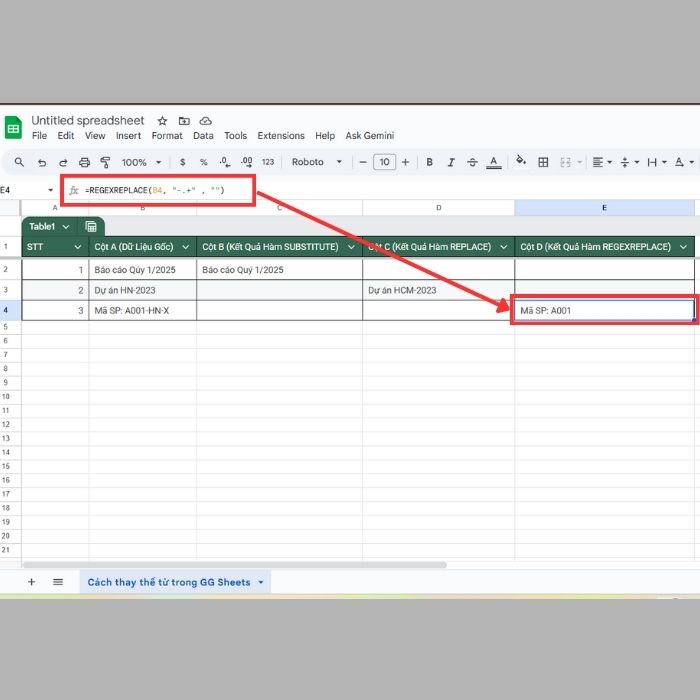Open Cột C REPLACE column dropdown
The image size is (700, 700).
click(x=504, y=247)
